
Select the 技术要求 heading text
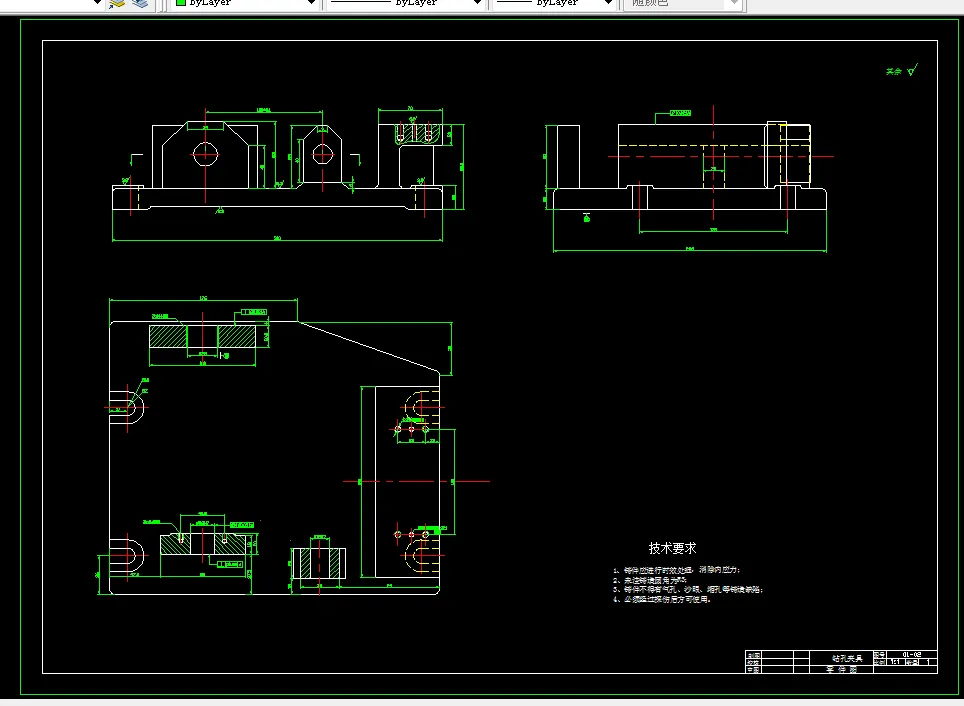coord(673,548)
